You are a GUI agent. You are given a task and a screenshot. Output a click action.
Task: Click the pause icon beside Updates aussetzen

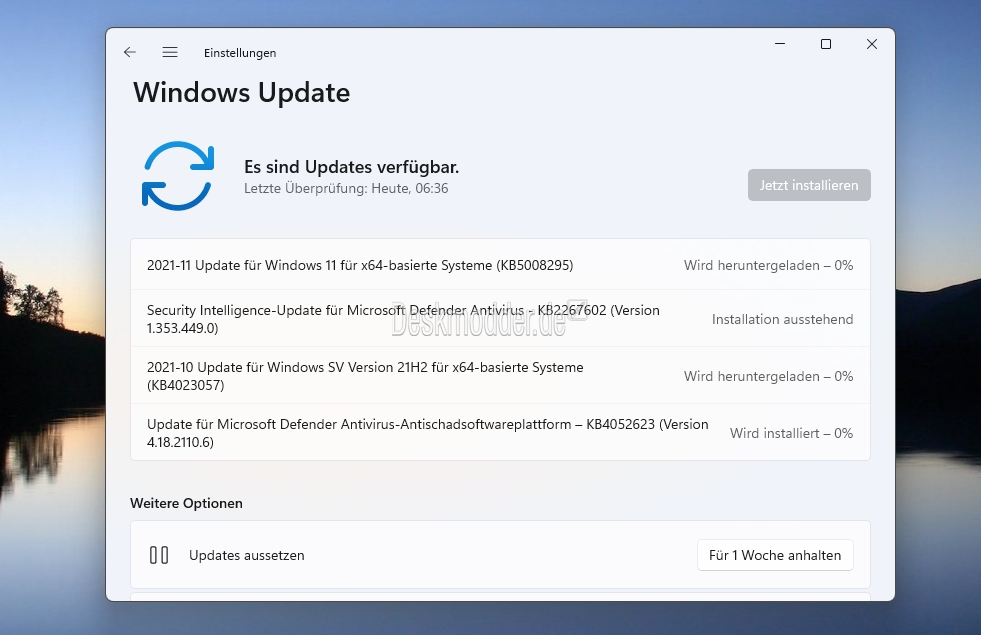click(159, 555)
